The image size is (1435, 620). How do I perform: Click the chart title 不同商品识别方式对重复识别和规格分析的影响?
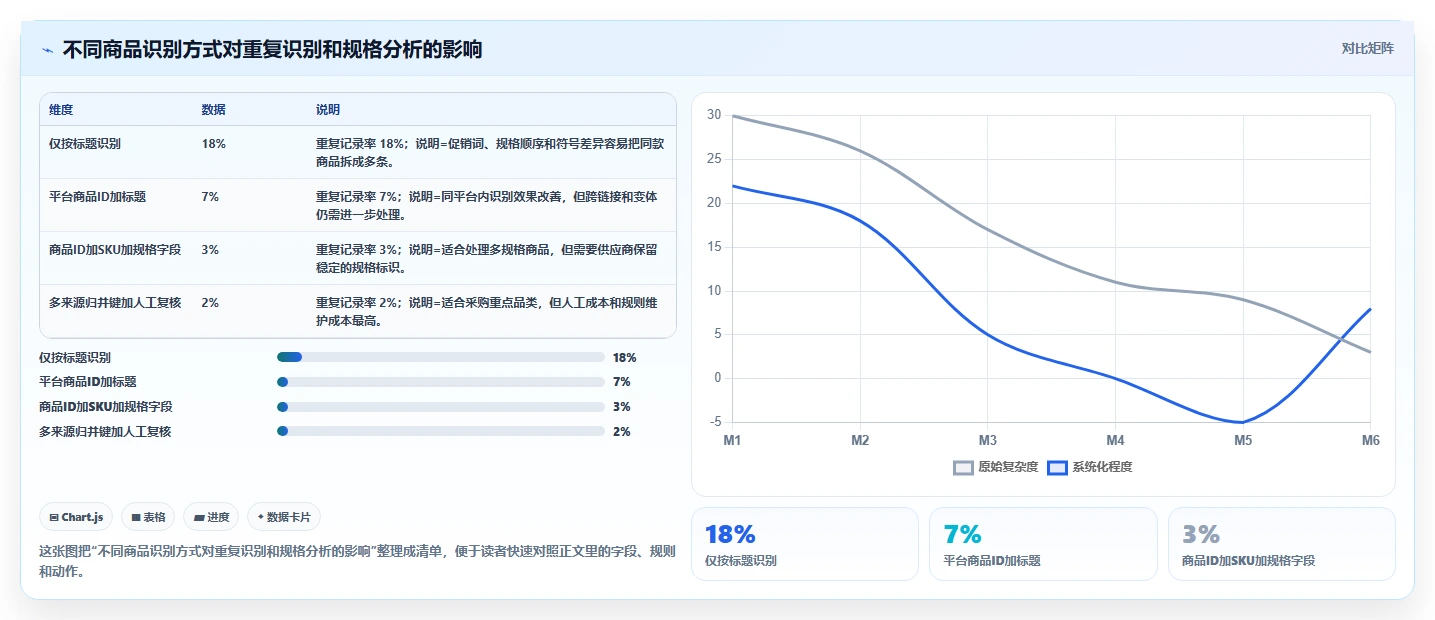pyautogui.click(x=272, y=49)
